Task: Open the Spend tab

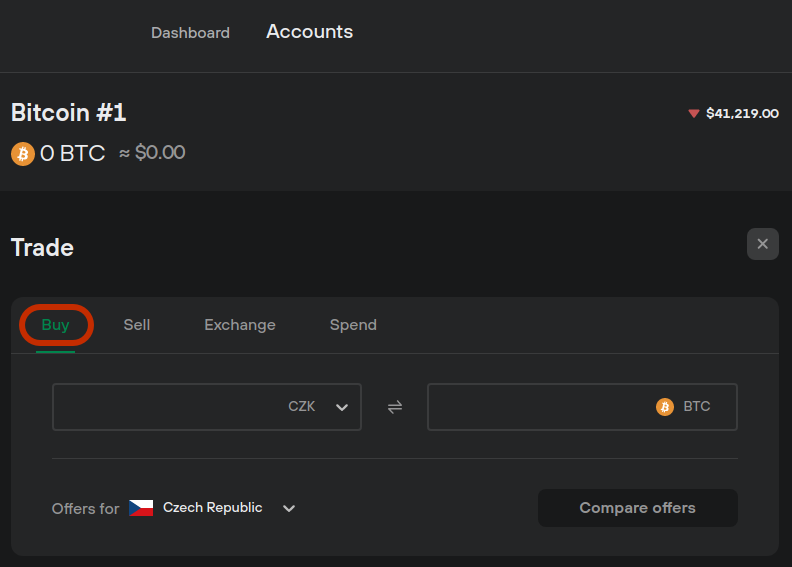Action: coord(353,325)
